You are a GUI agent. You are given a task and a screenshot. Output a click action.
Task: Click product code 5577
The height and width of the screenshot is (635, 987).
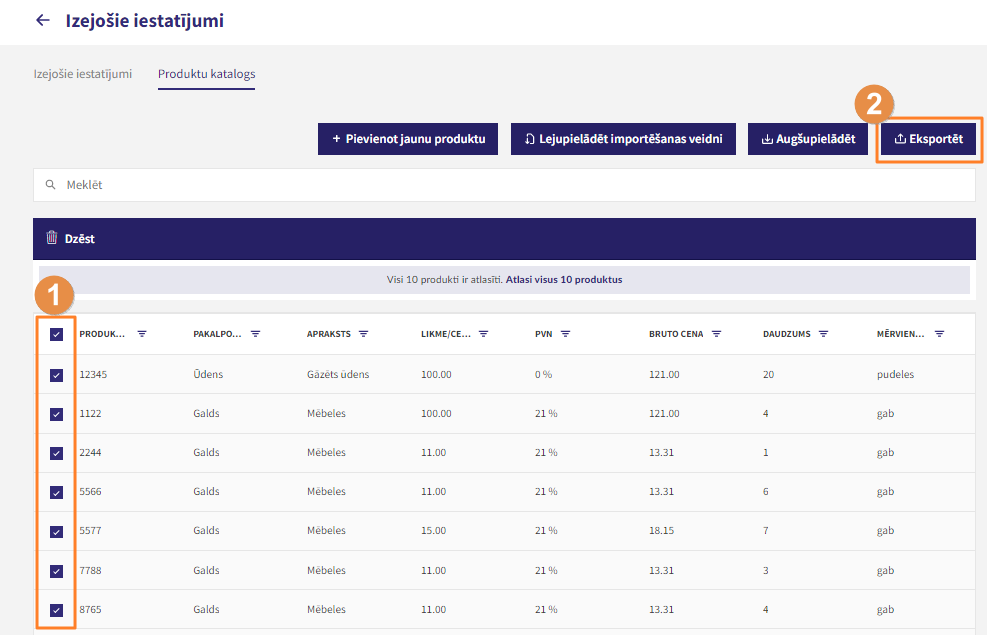90,531
